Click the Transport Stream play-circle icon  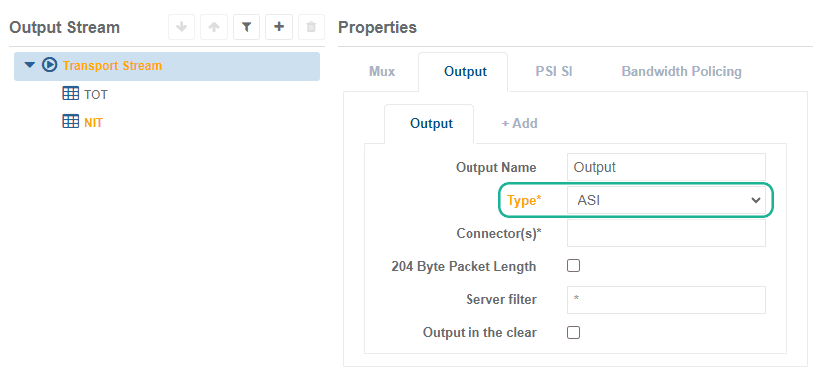pyautogui.click(x=49, y=66)
